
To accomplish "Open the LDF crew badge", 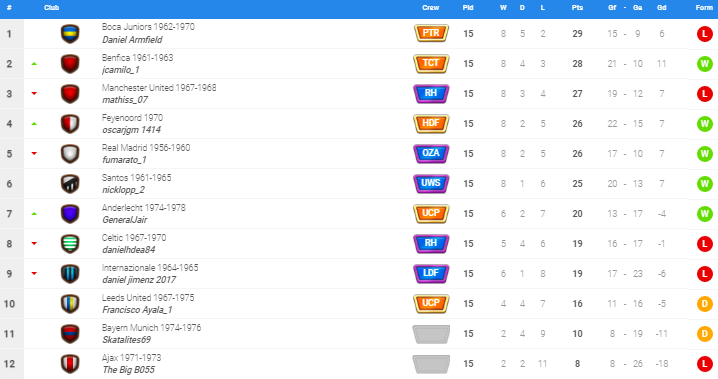I will coord(431,273).
